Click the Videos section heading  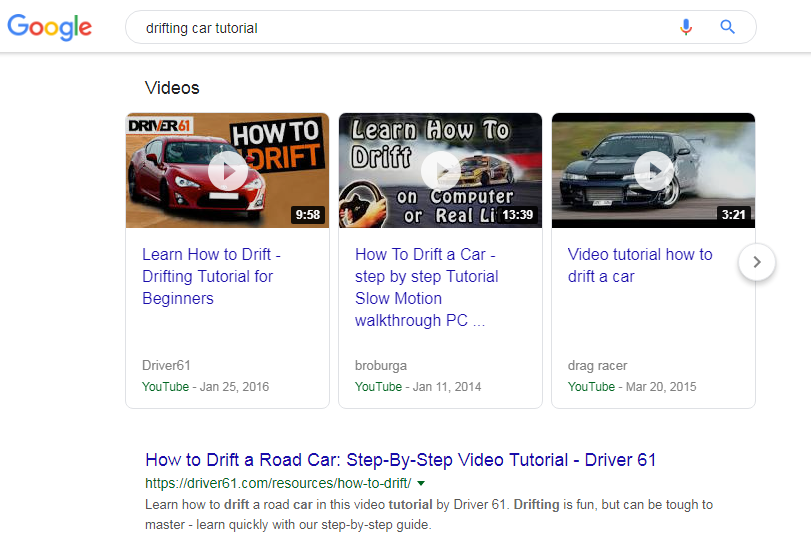tap(172, 88)
